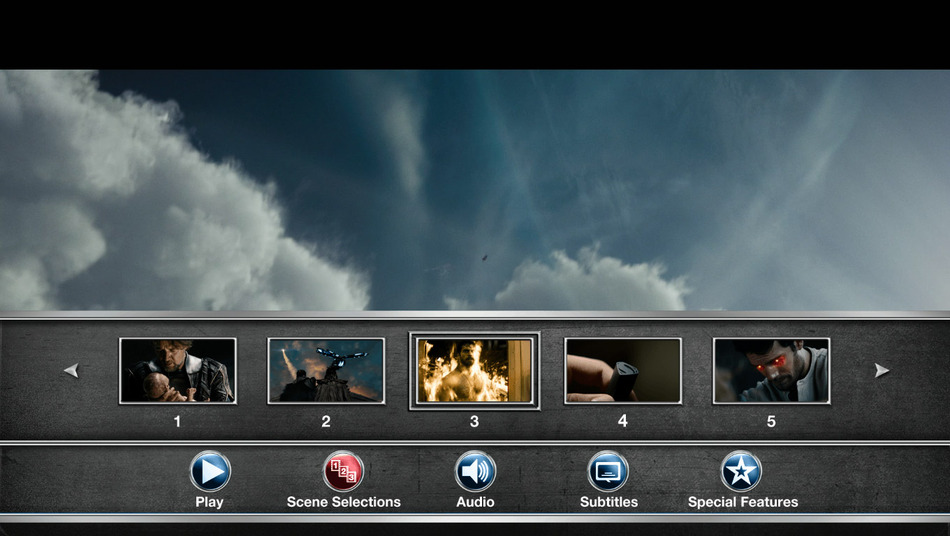Click the number 1 under the first scene

[178, 422]
